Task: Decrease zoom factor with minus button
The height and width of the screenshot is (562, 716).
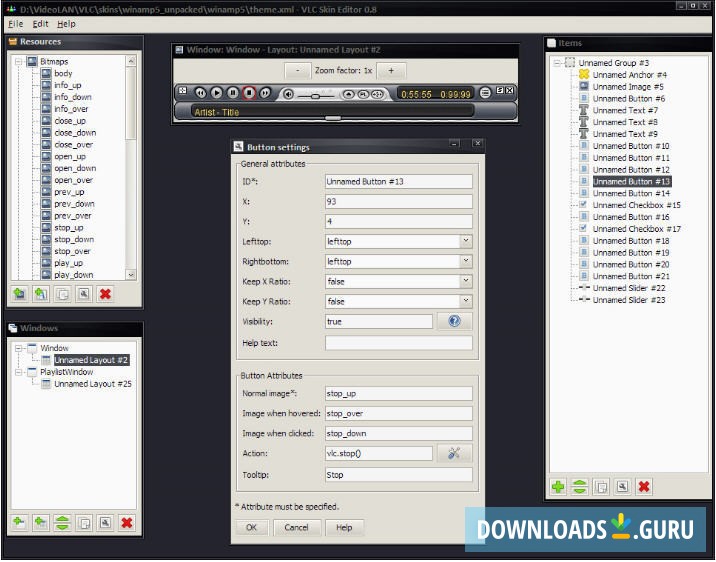Action: tap(298, 71)
